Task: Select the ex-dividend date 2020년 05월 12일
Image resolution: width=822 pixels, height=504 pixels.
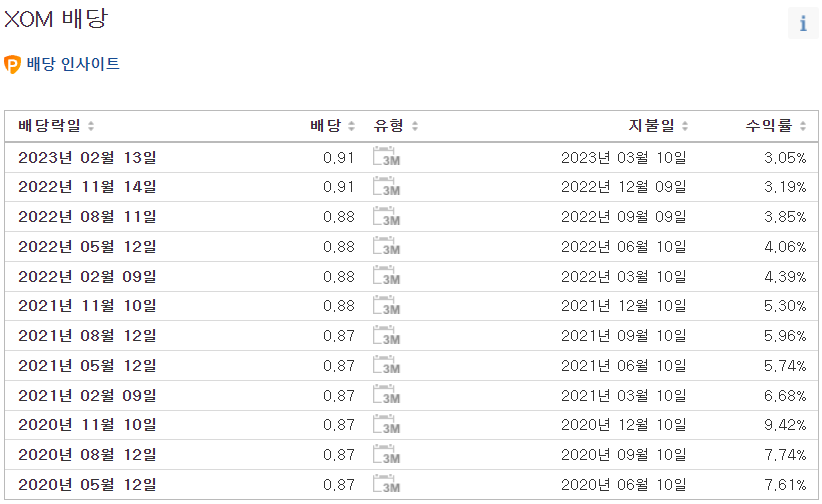Action: [x=87, y=485]
